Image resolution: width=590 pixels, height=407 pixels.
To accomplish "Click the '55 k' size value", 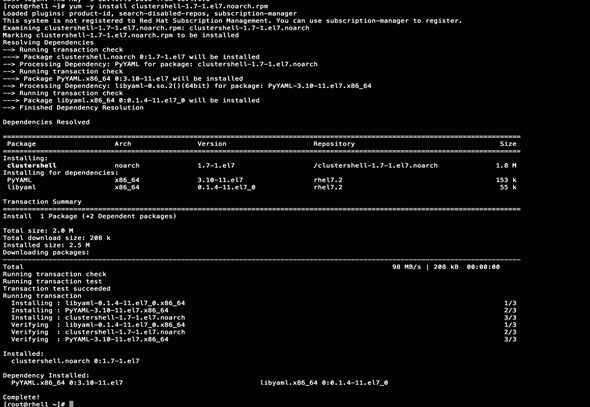I will pyautogui.click(x=508, y=187).
